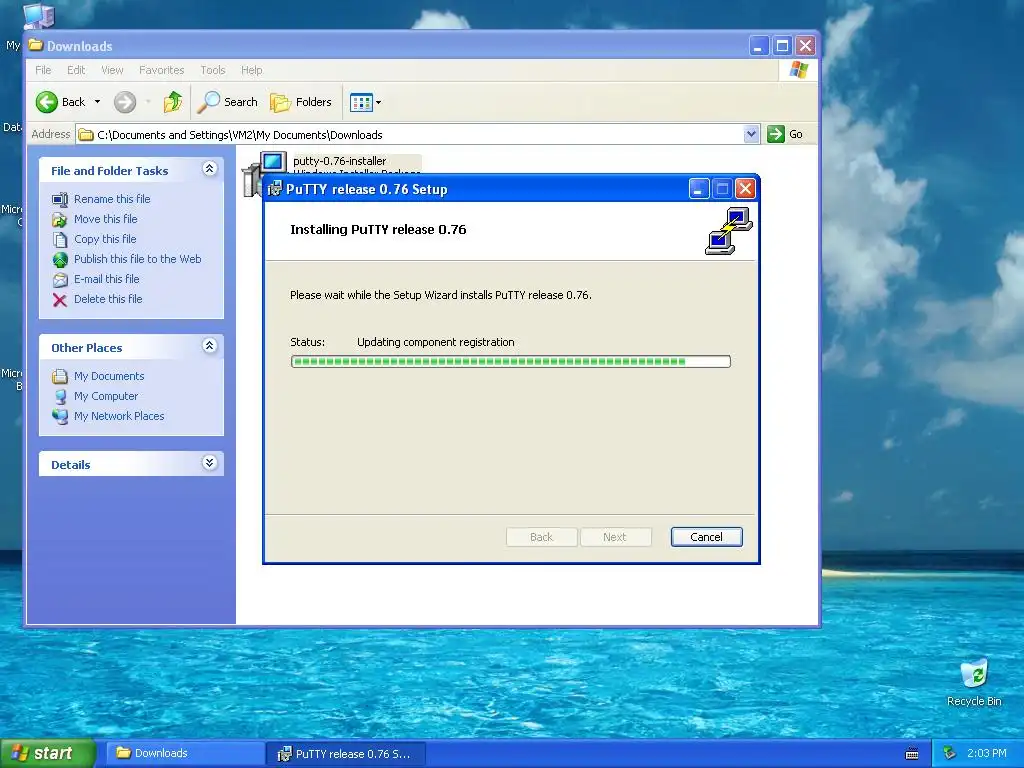Click the Rename this file icon
The height and width of the screenshot is (768, 1024).
[60, 199]
